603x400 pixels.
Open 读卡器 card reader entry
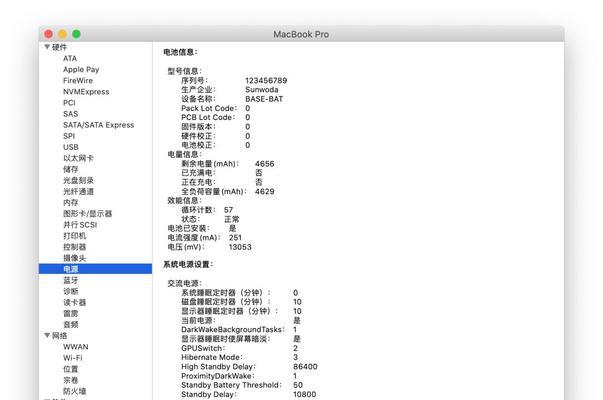[75, 303]
